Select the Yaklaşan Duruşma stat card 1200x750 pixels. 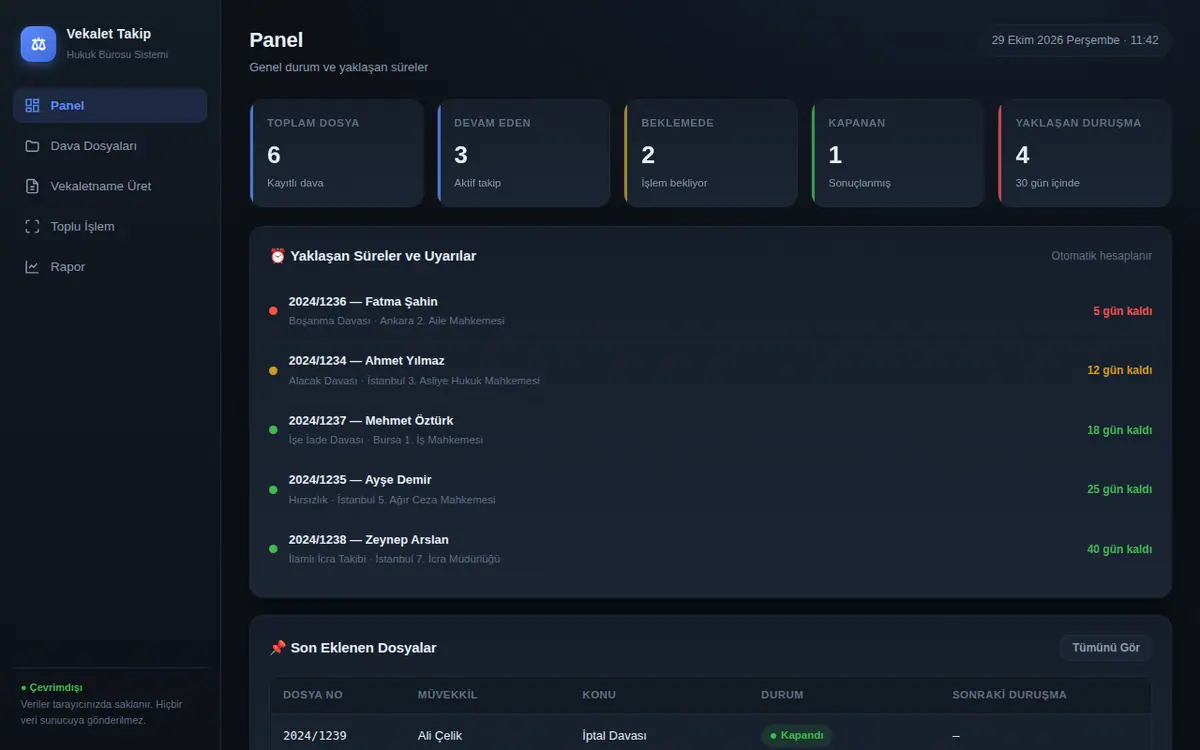1085,153
